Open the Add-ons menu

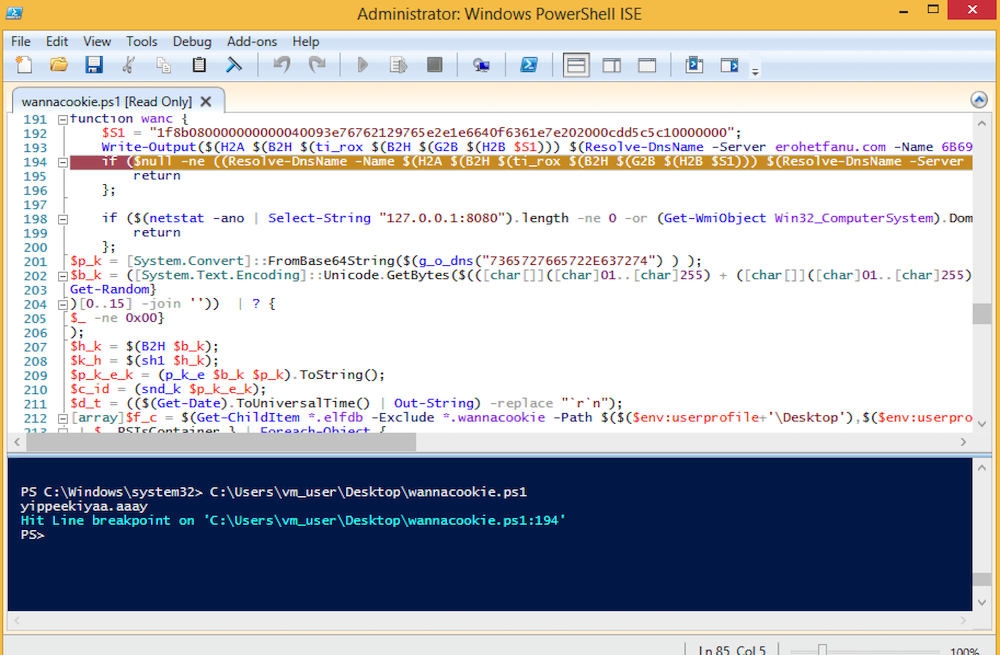click(252, 41)
